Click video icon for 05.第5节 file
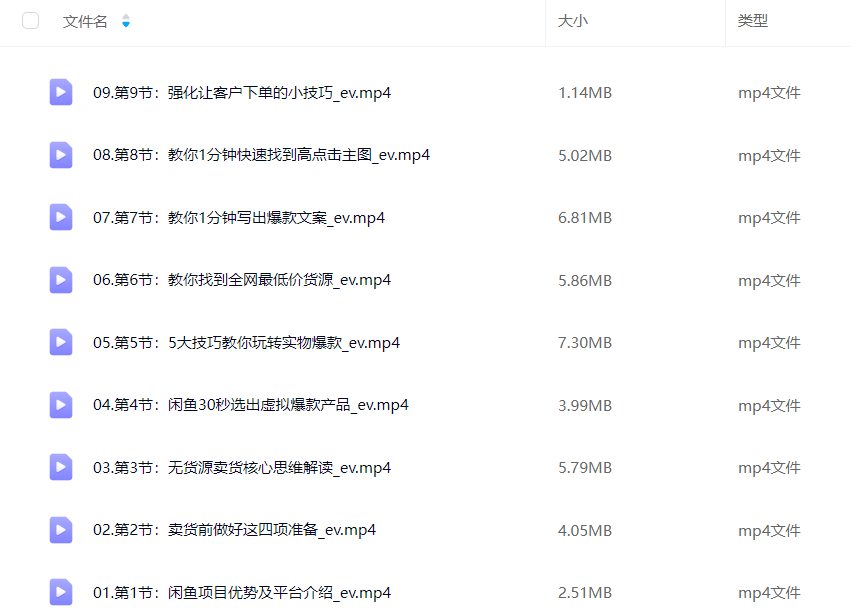Viewport: 851px width, 611px height. [x=61, y=342]
